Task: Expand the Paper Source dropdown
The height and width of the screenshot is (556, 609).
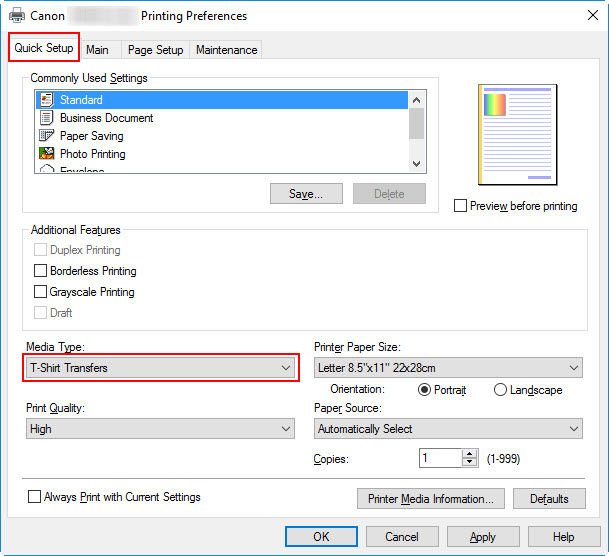Action: point(448,429)
